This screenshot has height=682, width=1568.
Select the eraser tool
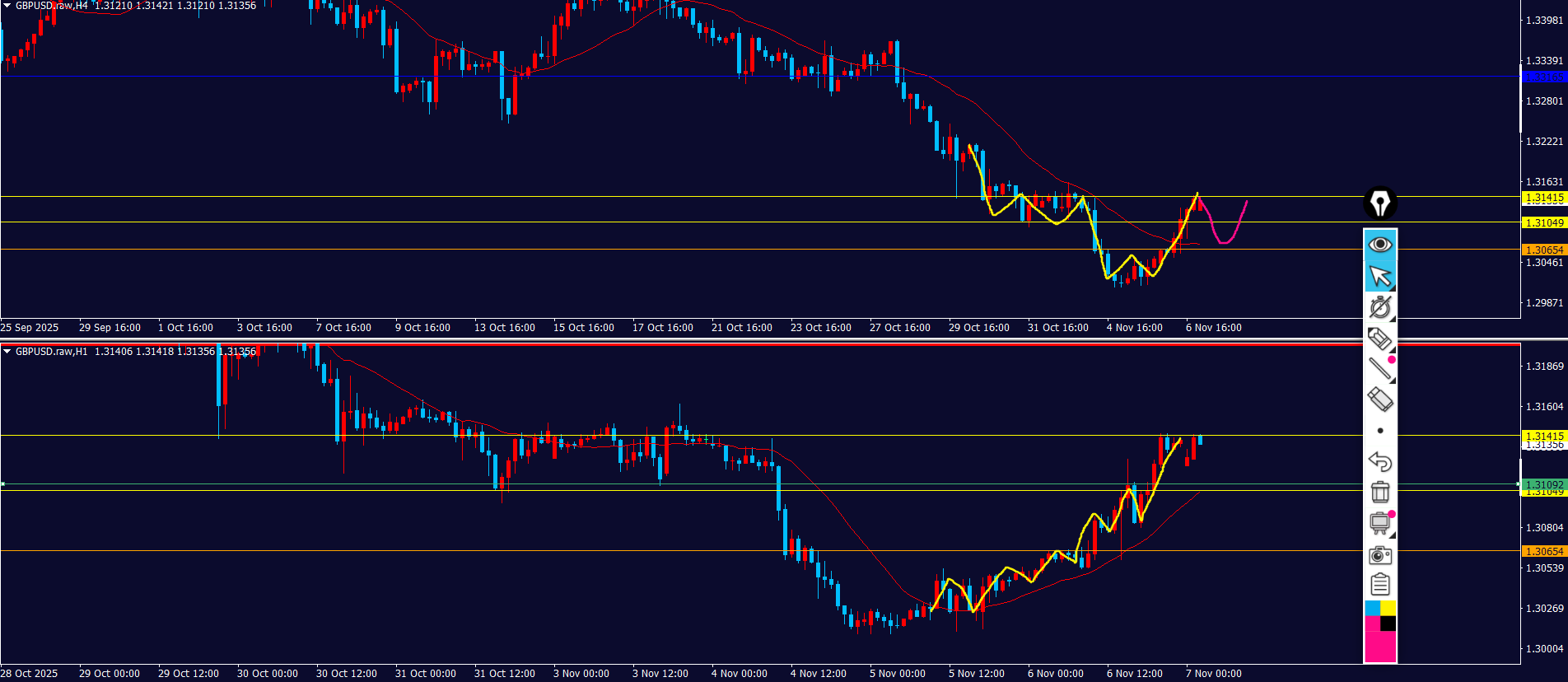1380,399
